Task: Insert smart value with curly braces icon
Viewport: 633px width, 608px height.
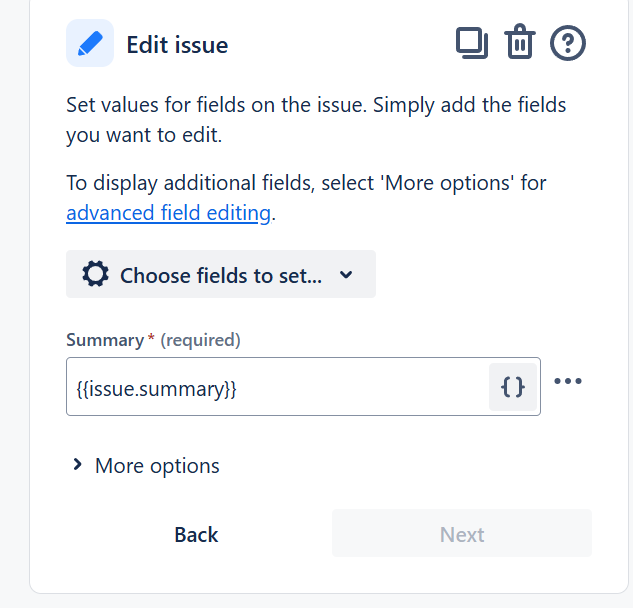Action: 513,387
